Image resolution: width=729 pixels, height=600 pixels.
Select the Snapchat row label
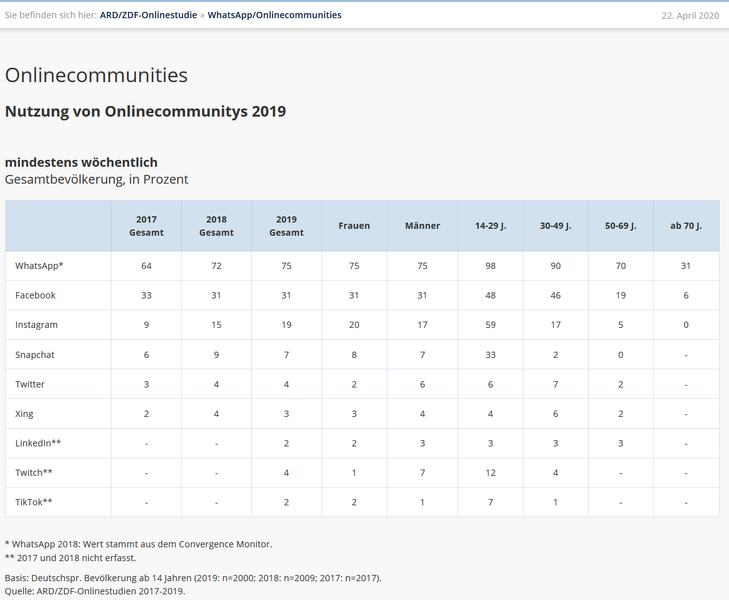(x=35, y=355)
